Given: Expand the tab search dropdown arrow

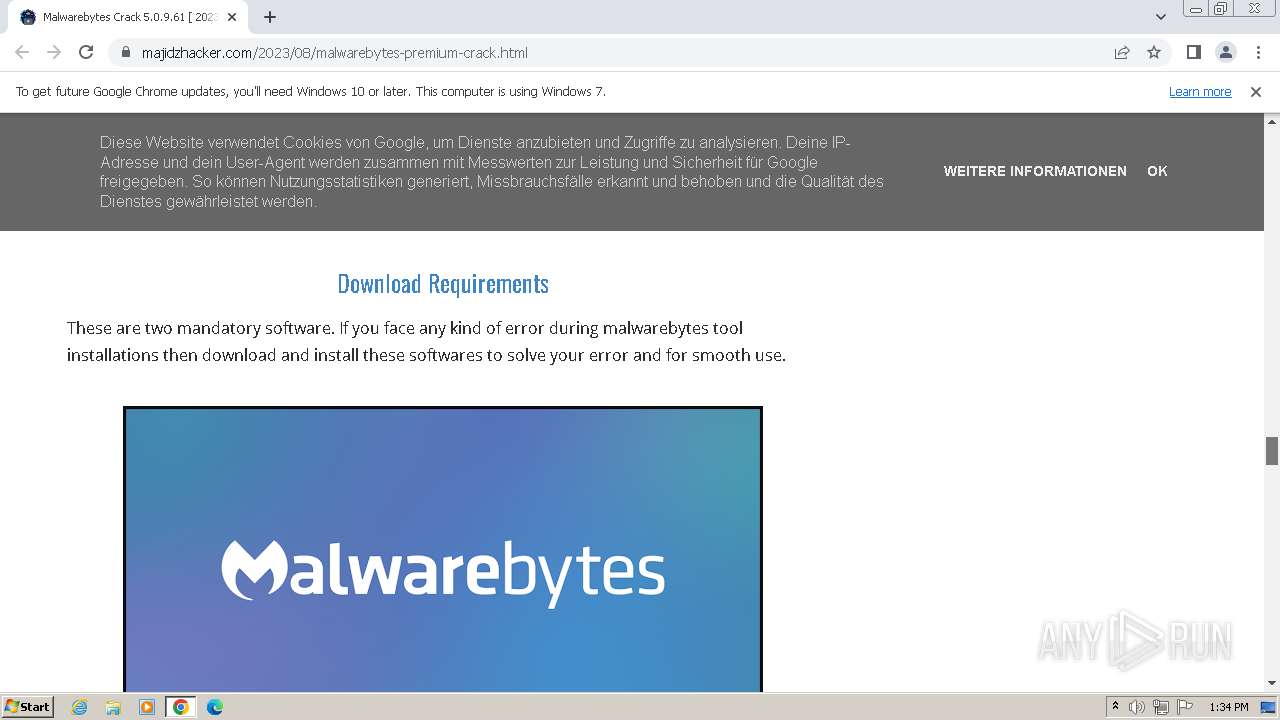Looking at the screenshot, I should [1161, 17].
